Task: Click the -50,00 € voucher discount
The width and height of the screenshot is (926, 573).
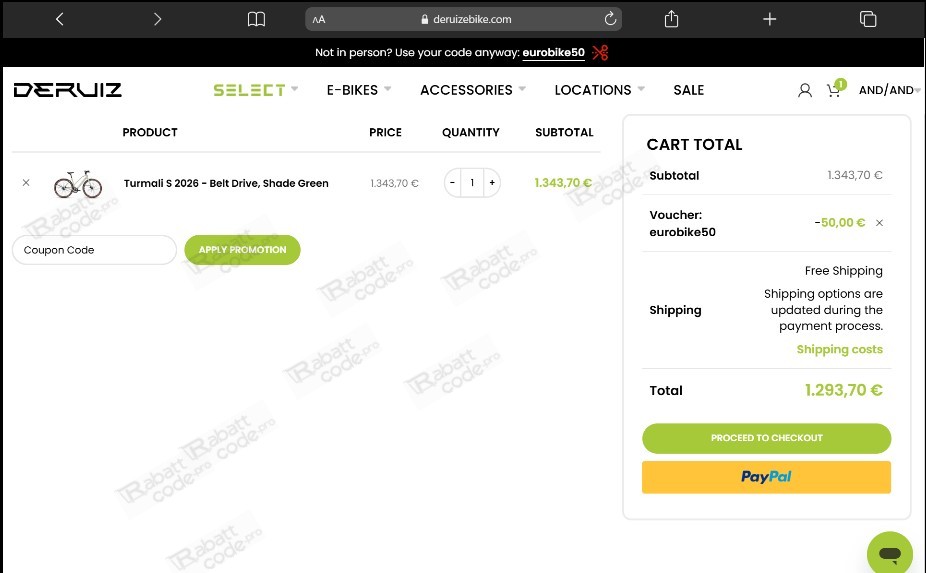Action: click(x=839, y=223)
